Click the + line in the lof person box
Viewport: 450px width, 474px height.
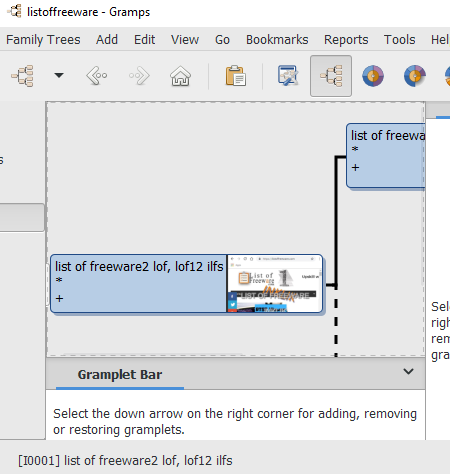(59, 298)
